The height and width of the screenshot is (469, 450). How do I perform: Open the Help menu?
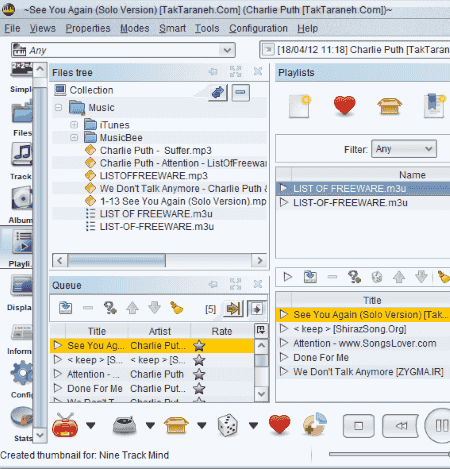(x=307, y=28)
